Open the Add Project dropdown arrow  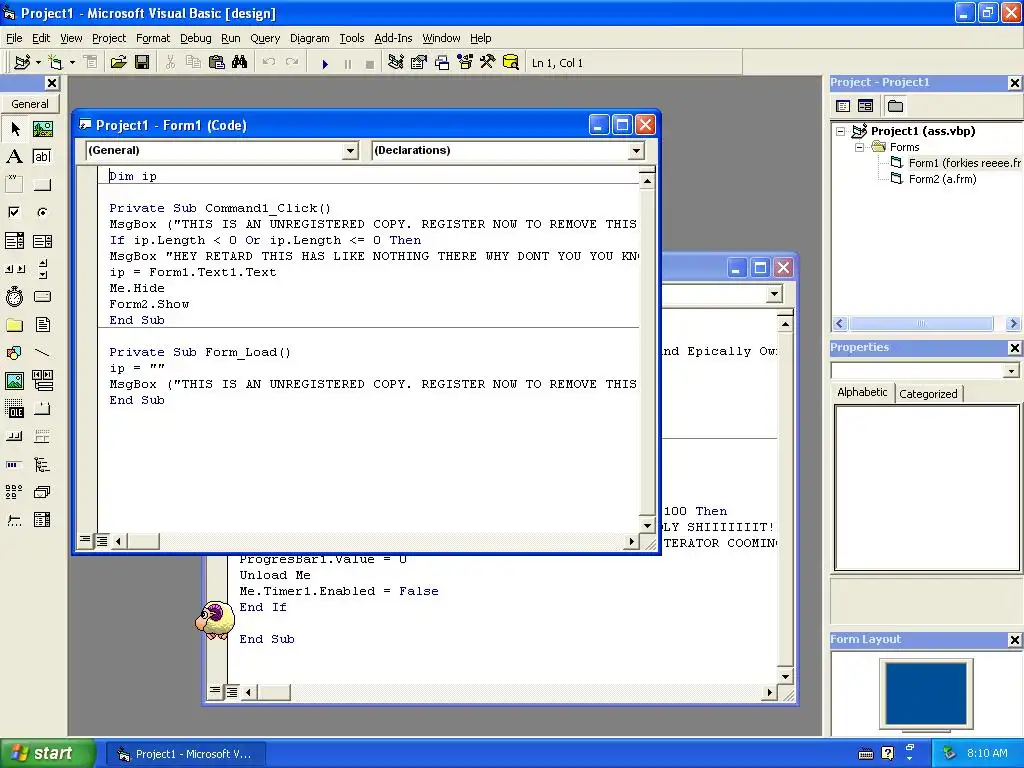pyautogui.click(x=39, y=63)
